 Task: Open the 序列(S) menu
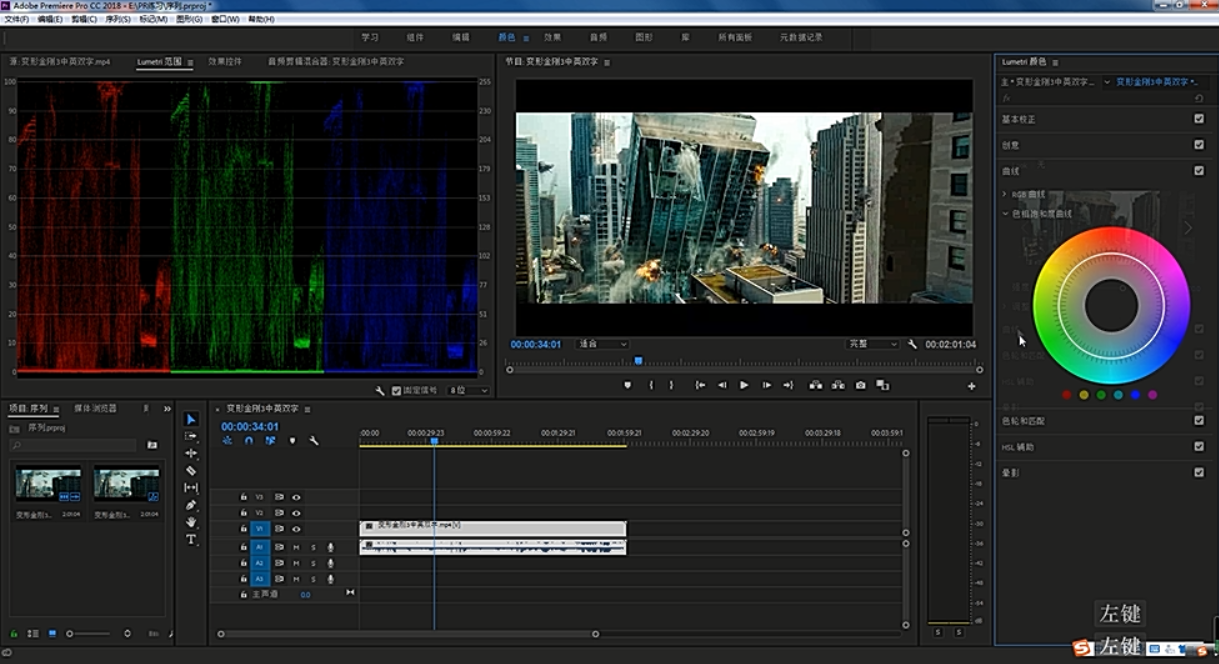tap(118, 19)
